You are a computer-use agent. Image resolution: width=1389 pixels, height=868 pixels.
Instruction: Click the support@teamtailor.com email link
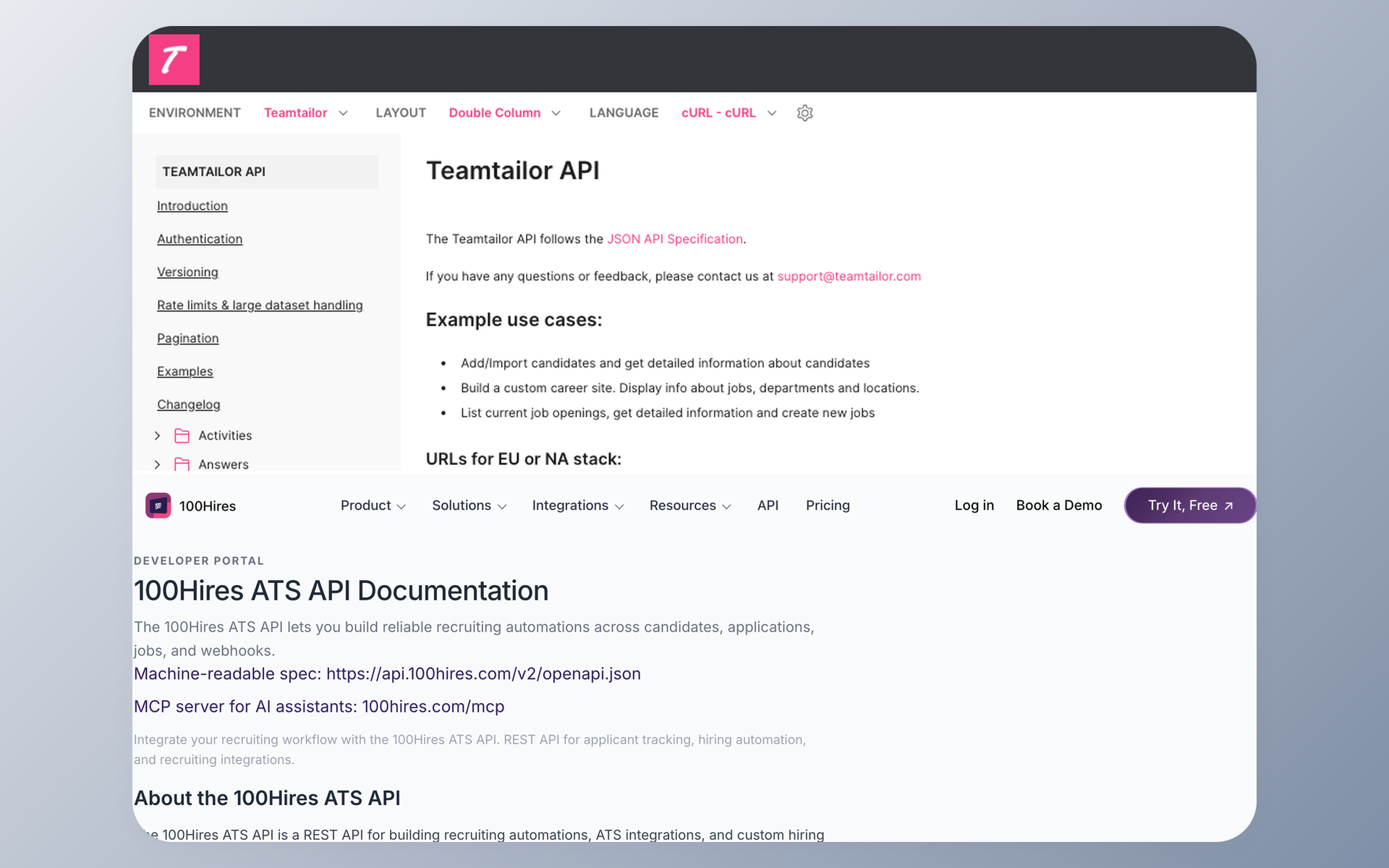(x=849, y=276)
